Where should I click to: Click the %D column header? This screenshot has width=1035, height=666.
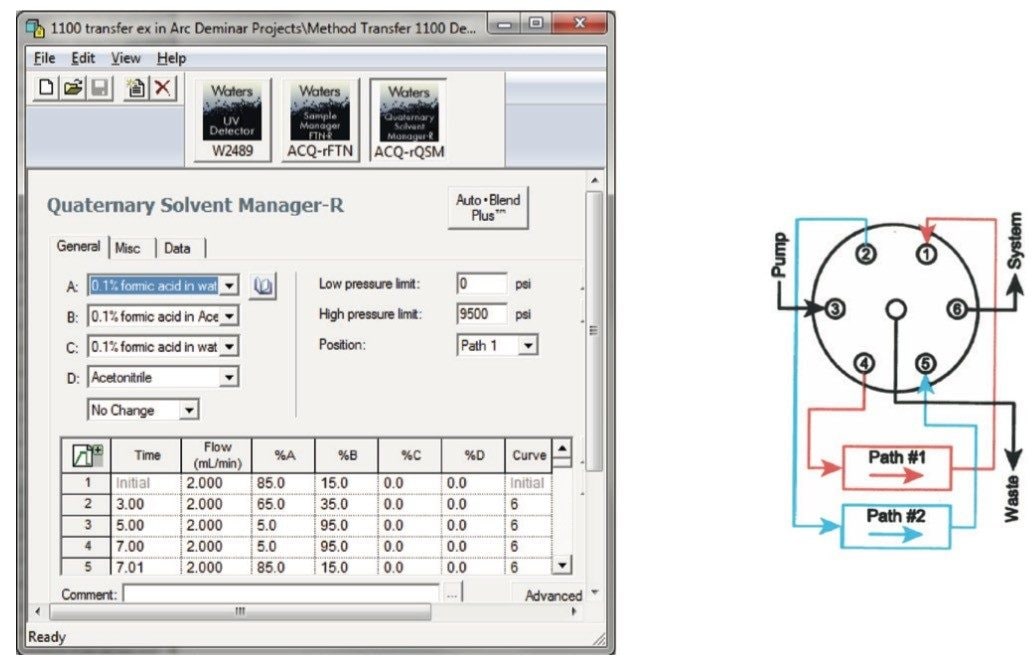tap(474, 455)
